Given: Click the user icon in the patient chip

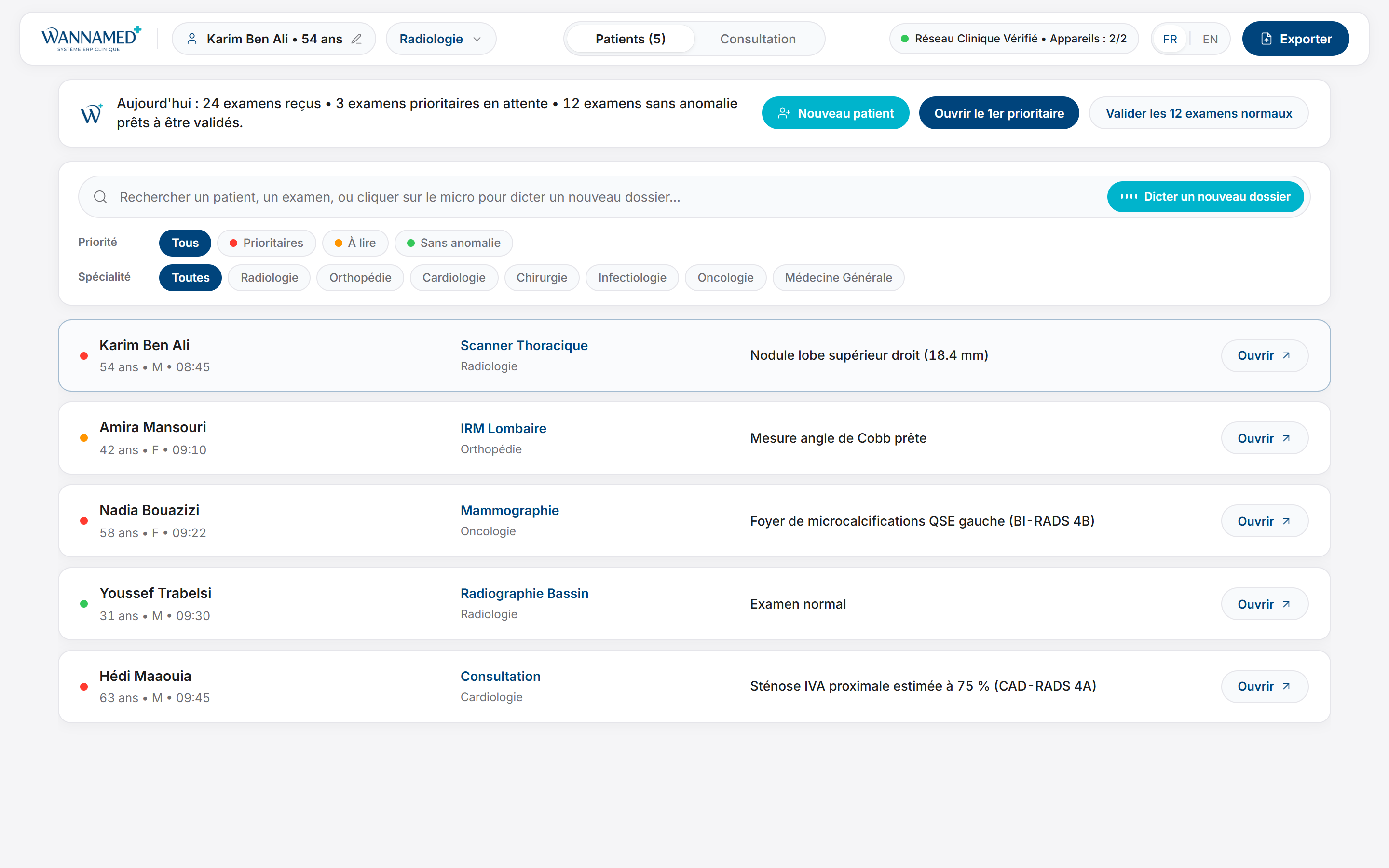Looking at the screenshot, I should pyautogui.click(x=192, y=39).
